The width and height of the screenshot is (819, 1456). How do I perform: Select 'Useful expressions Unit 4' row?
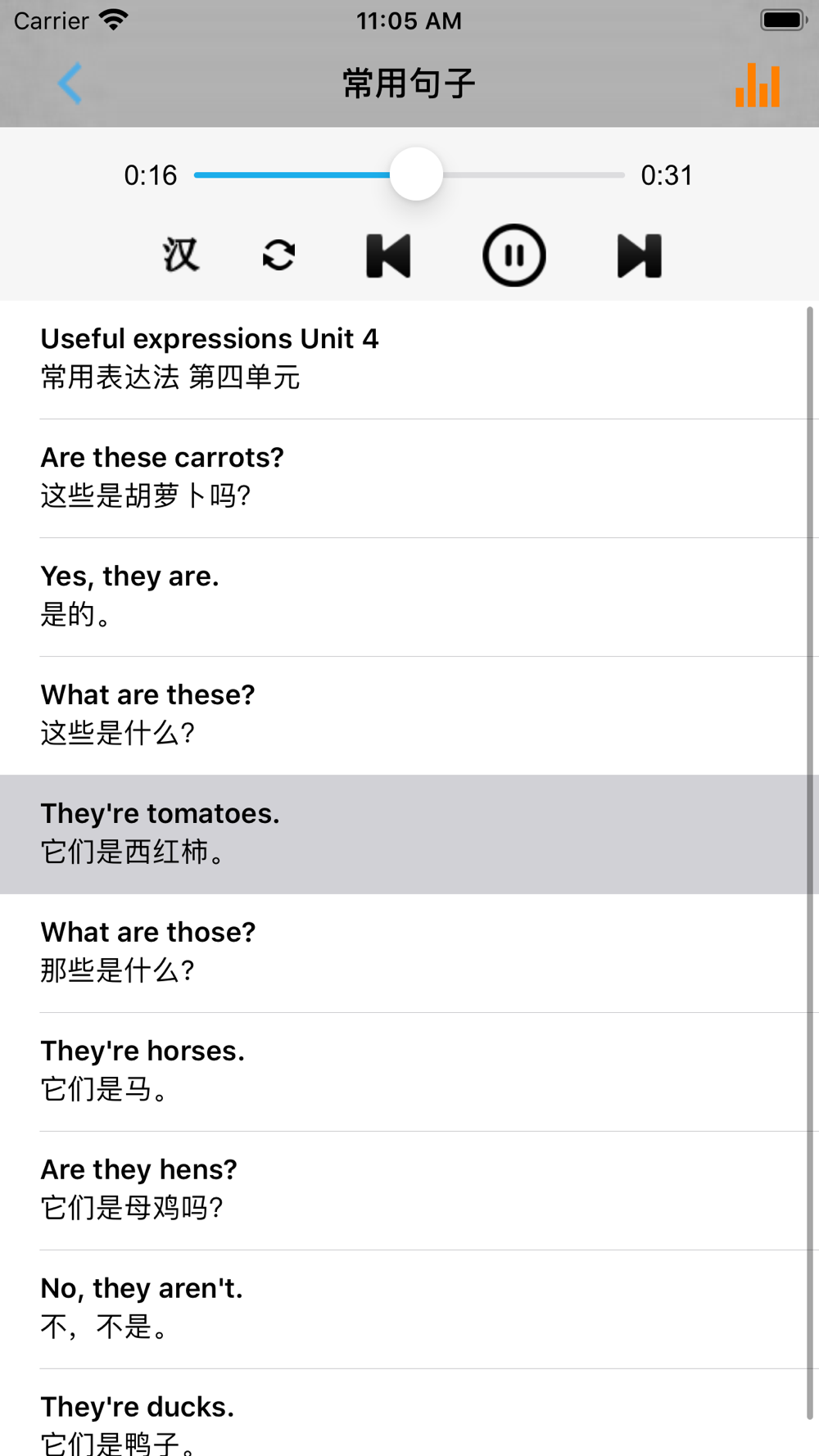(409, 359)
